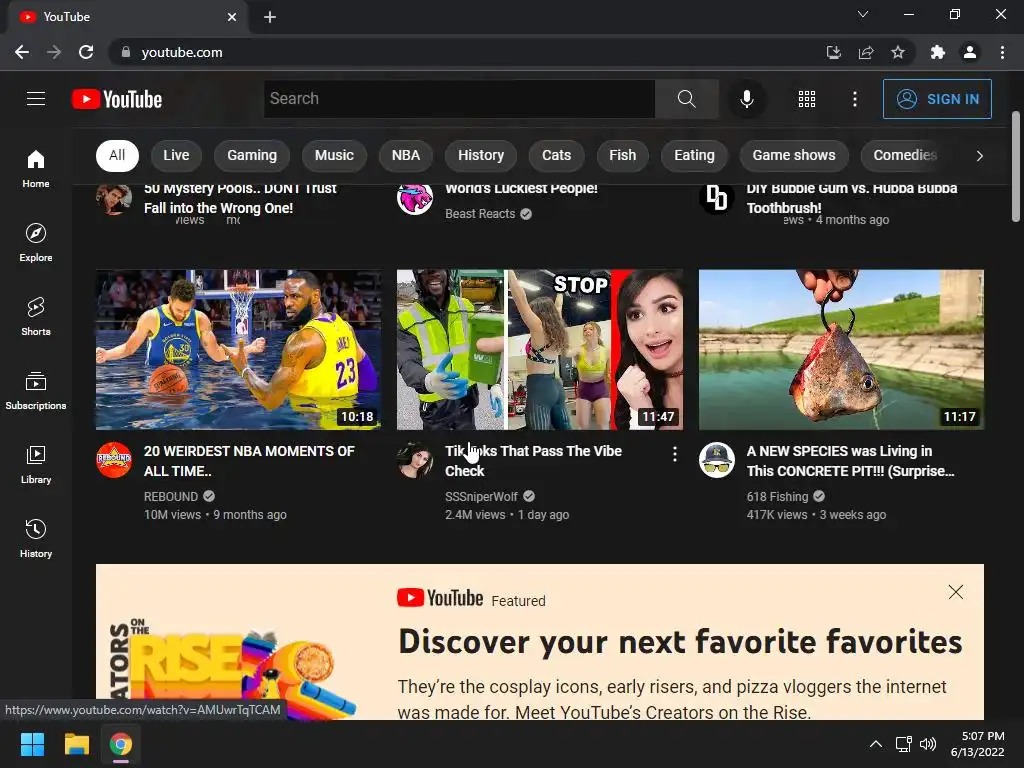Screen dimensions: 1024x768
Task: Click the install app icon in the address bar
Action: pyautogui.click(x=834, y=52)
